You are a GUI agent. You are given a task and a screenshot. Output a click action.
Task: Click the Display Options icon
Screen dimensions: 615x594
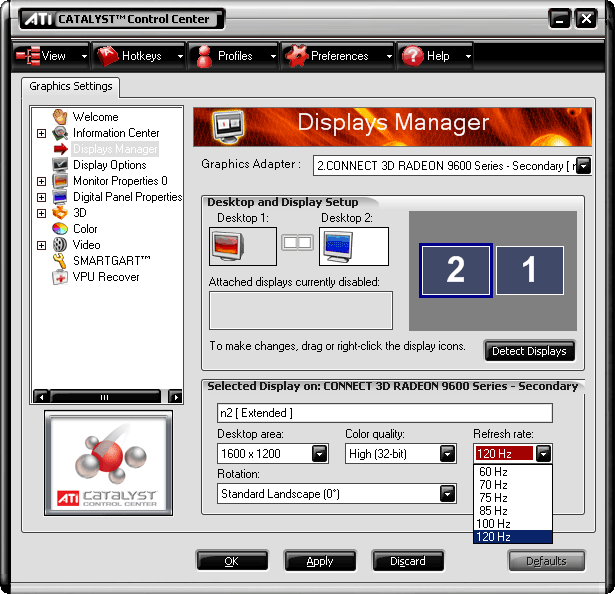[60, 165]
